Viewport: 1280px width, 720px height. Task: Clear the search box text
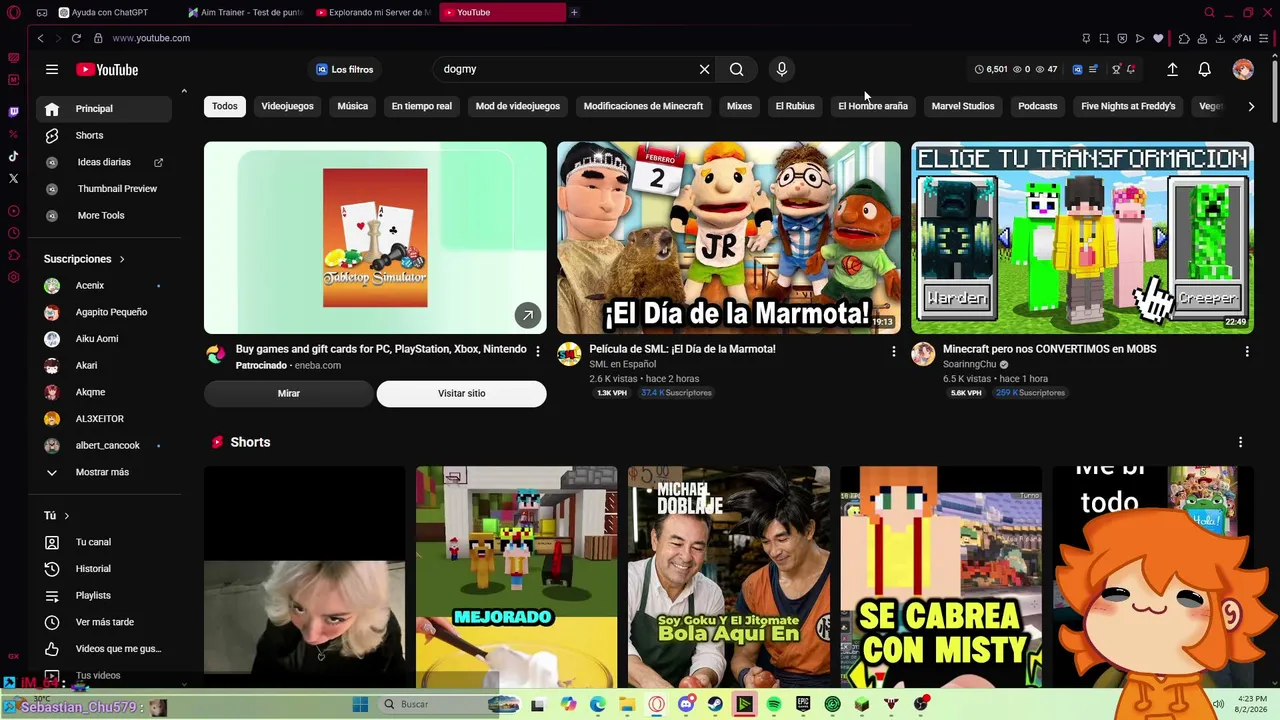pyautogui.click(x=705, y=69)
